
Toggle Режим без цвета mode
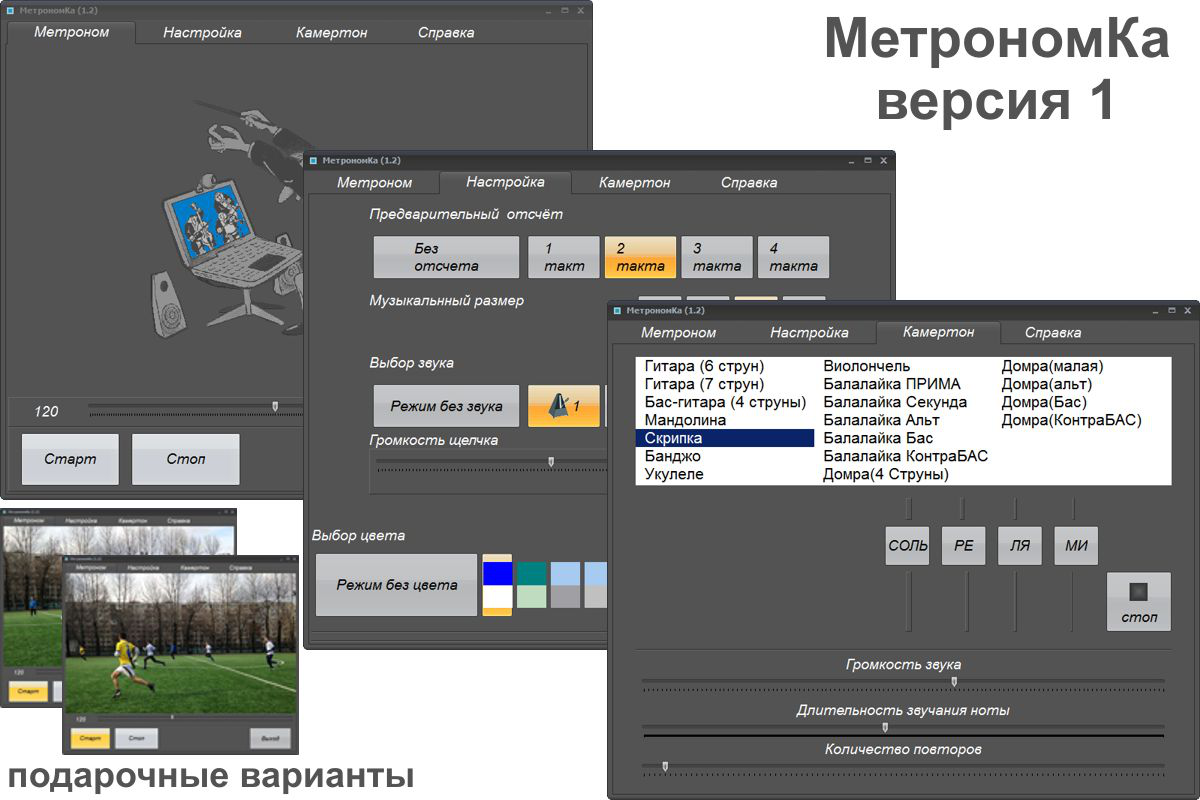click(396, 584)
